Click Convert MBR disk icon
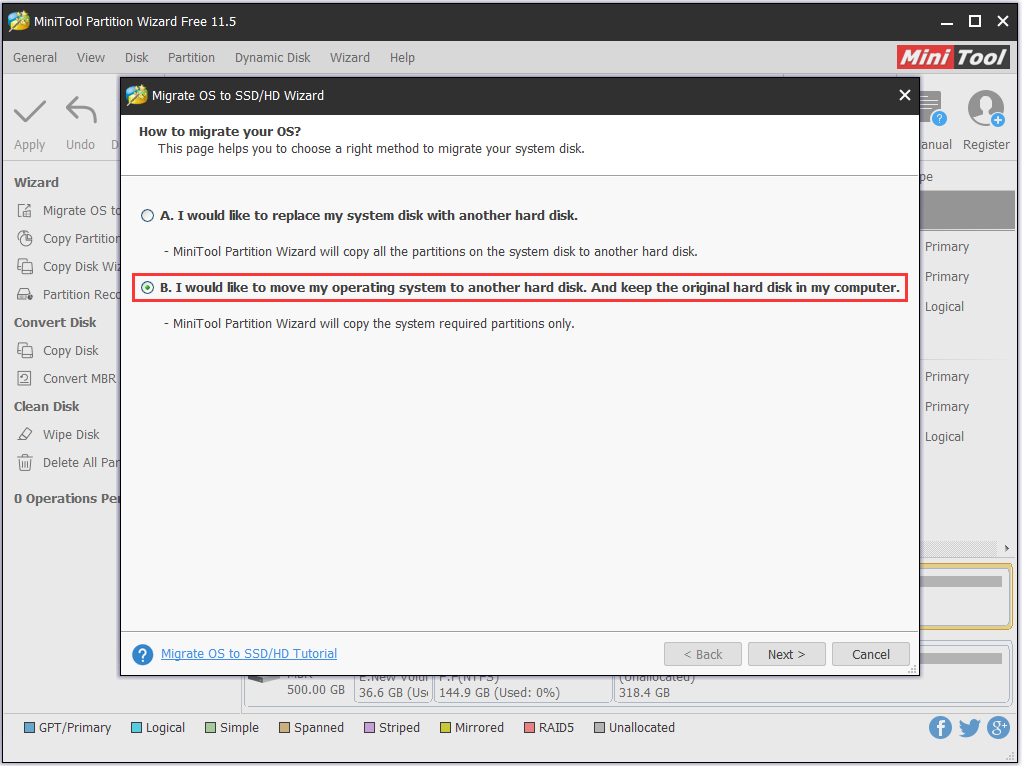Screen dimensions: 1022x766 [x=25, y=379]
